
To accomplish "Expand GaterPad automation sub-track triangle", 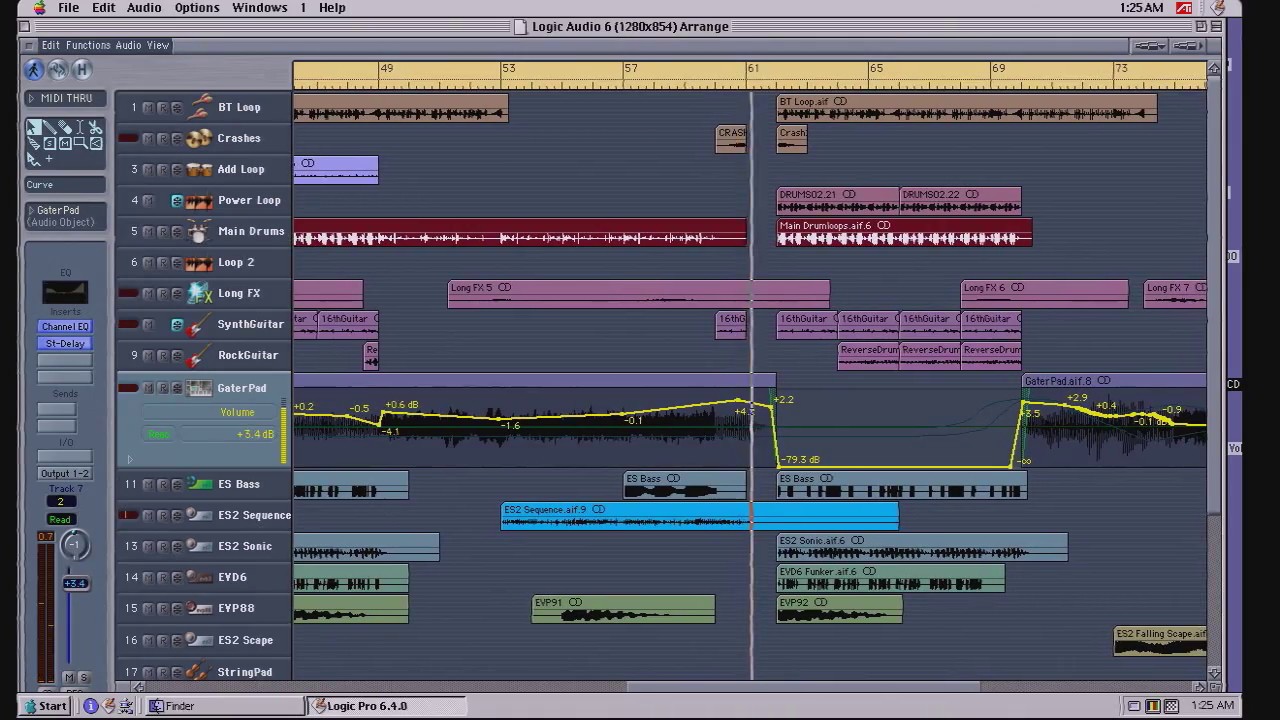I will point(129,460).
